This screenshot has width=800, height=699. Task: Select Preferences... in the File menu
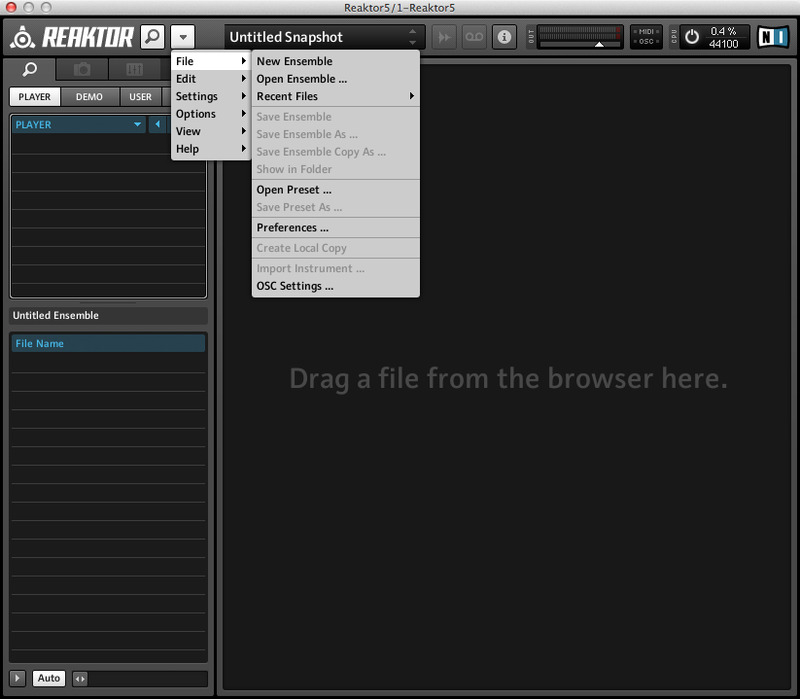pyautogui.click(x=292, y=227)
